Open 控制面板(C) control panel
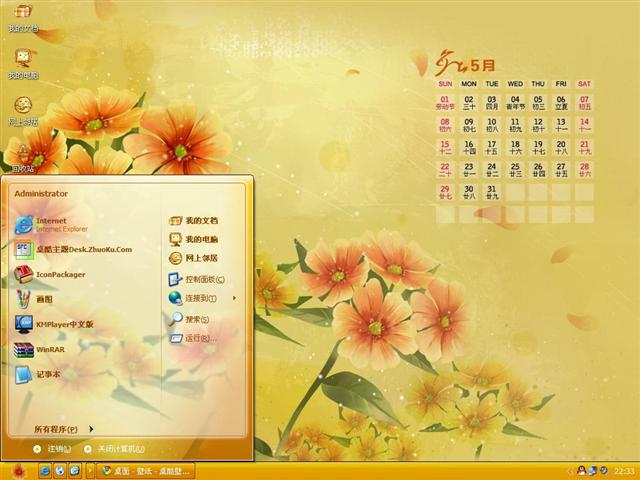Image resolution: width=640 pixels, height=480 pixels. point(197,279)
